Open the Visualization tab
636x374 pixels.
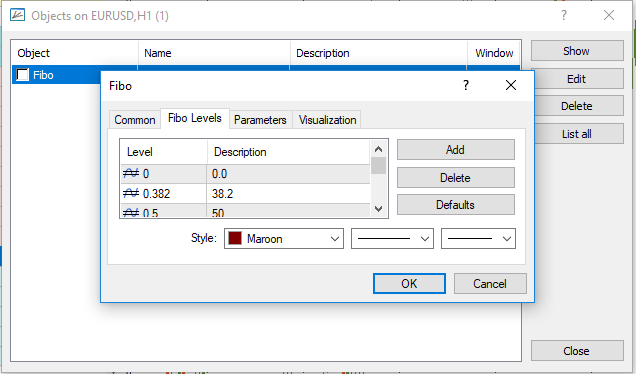point(327,120)
